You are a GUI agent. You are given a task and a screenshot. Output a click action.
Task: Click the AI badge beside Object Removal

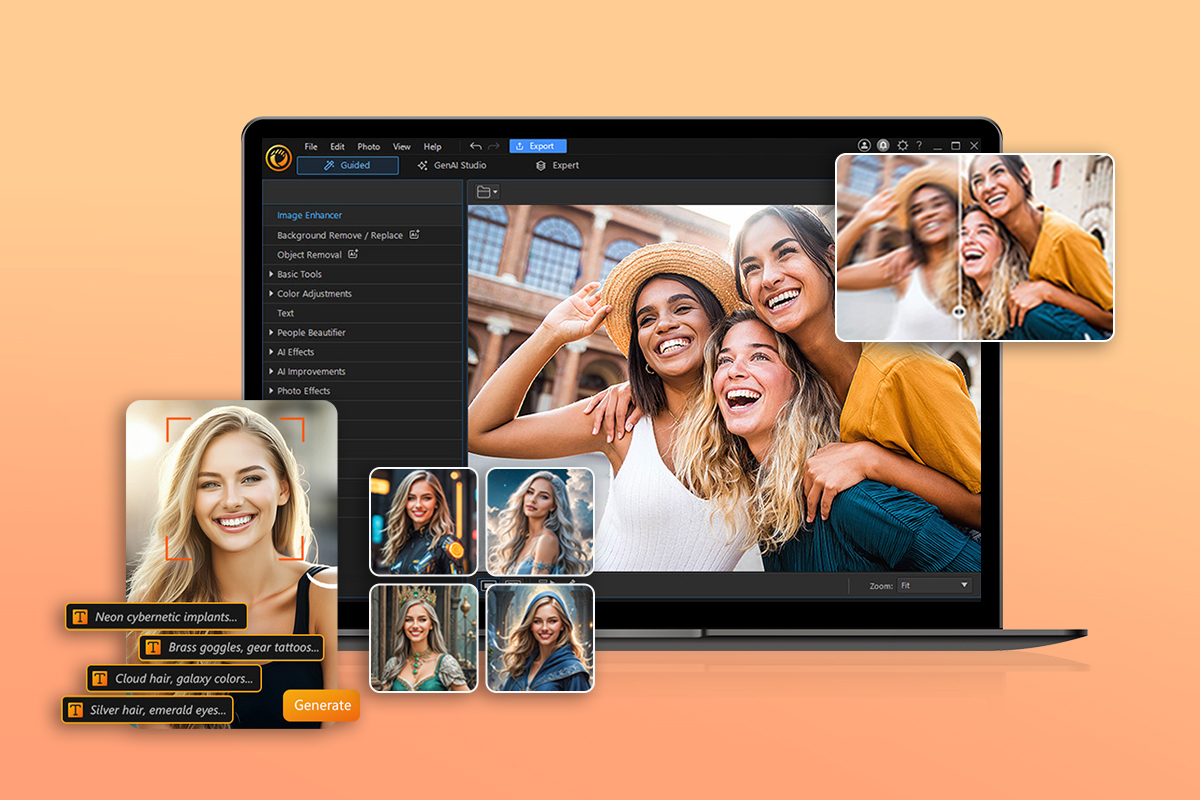point(352,254)
